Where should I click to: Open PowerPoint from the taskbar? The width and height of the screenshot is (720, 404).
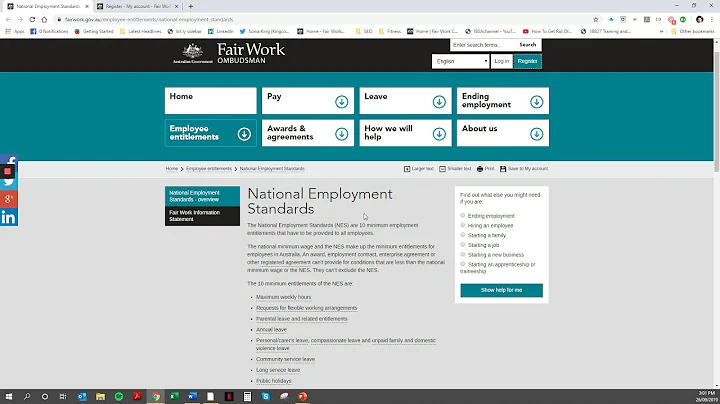[303, 396]
